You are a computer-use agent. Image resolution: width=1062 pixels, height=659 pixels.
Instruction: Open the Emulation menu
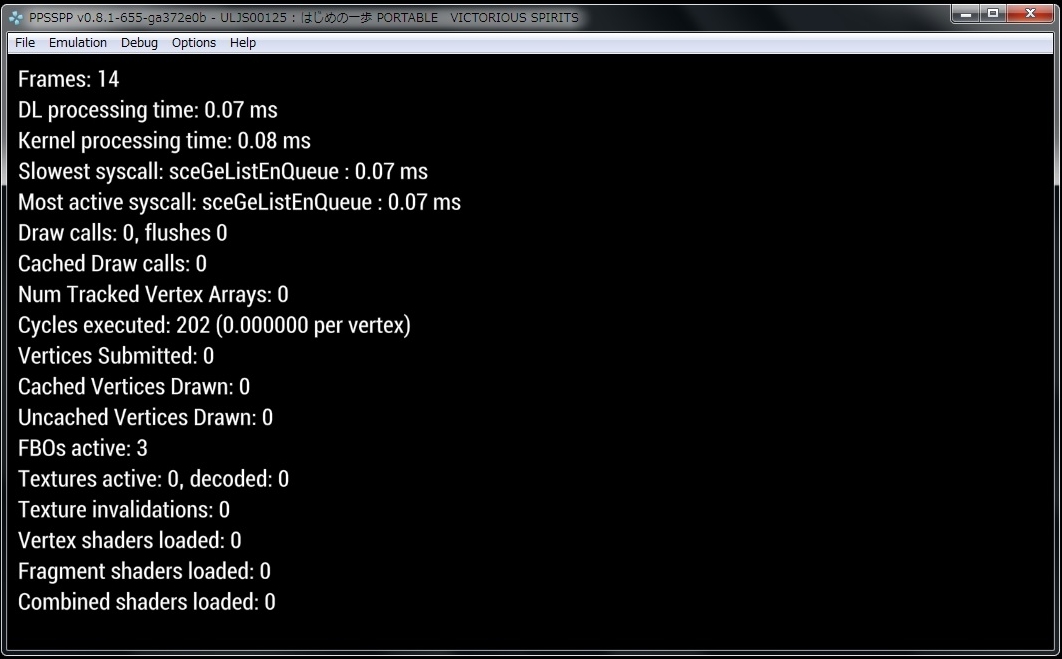point(78,43)
